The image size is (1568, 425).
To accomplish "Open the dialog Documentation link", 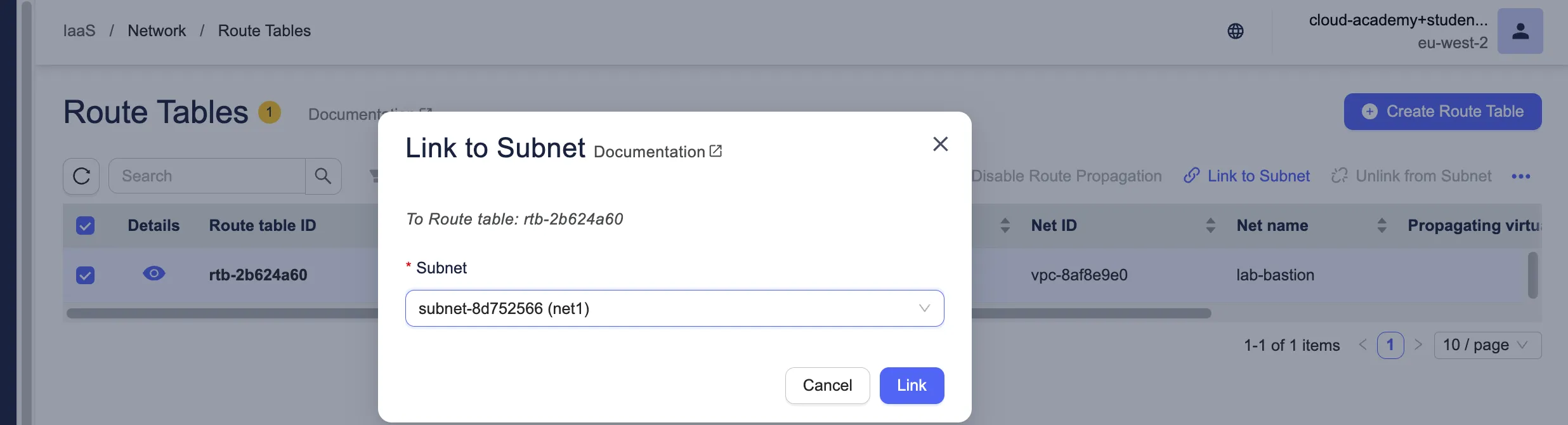I will pos(657,152).
